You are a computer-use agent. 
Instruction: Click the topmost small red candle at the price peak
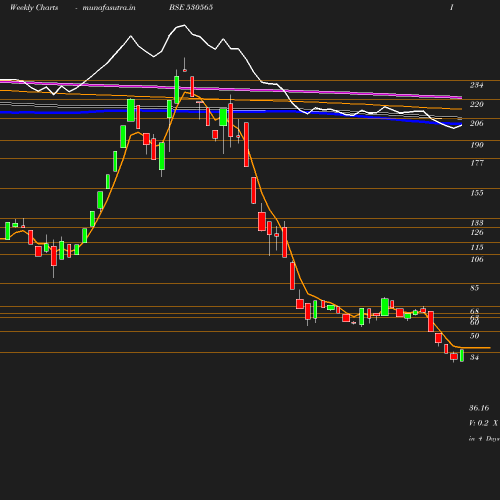pos(185,70)
